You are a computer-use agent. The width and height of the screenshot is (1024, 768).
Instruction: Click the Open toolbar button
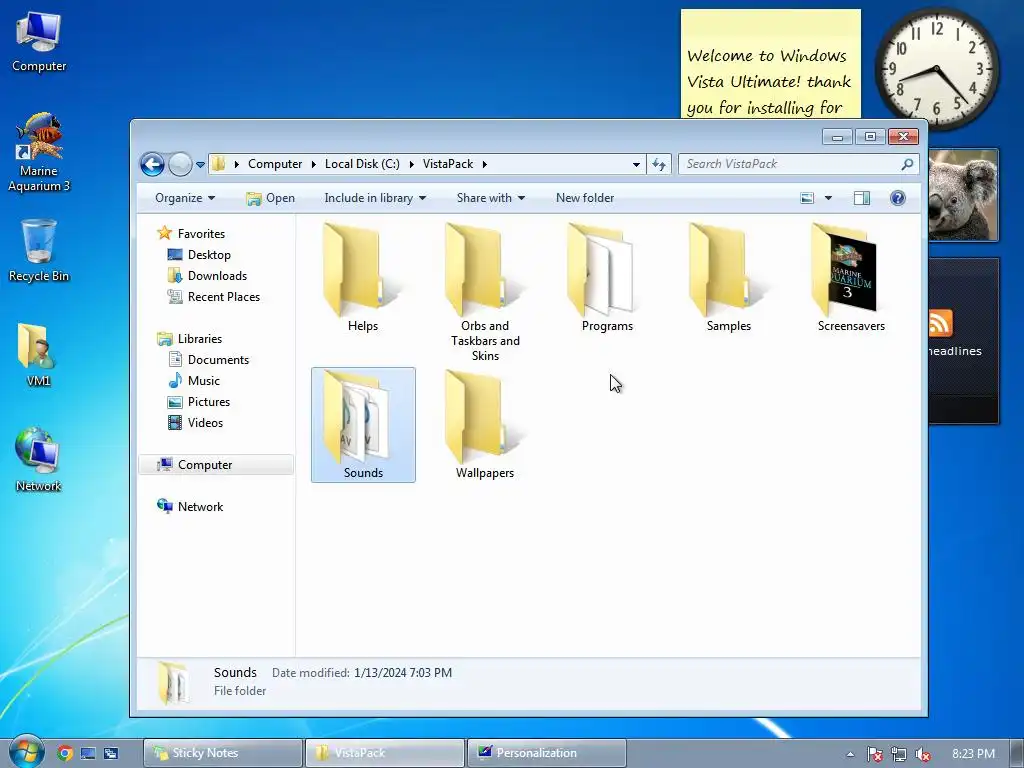[x=270, y=198]
